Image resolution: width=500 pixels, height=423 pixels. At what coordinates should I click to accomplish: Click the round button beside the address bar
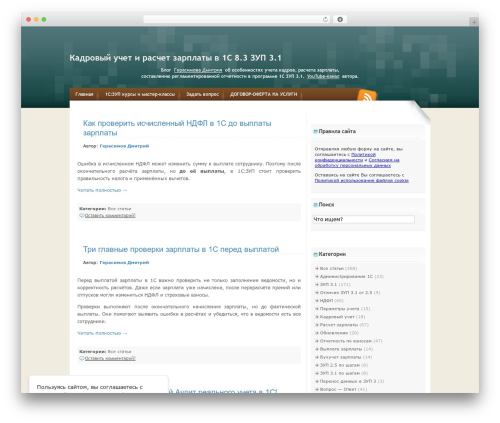340,20
